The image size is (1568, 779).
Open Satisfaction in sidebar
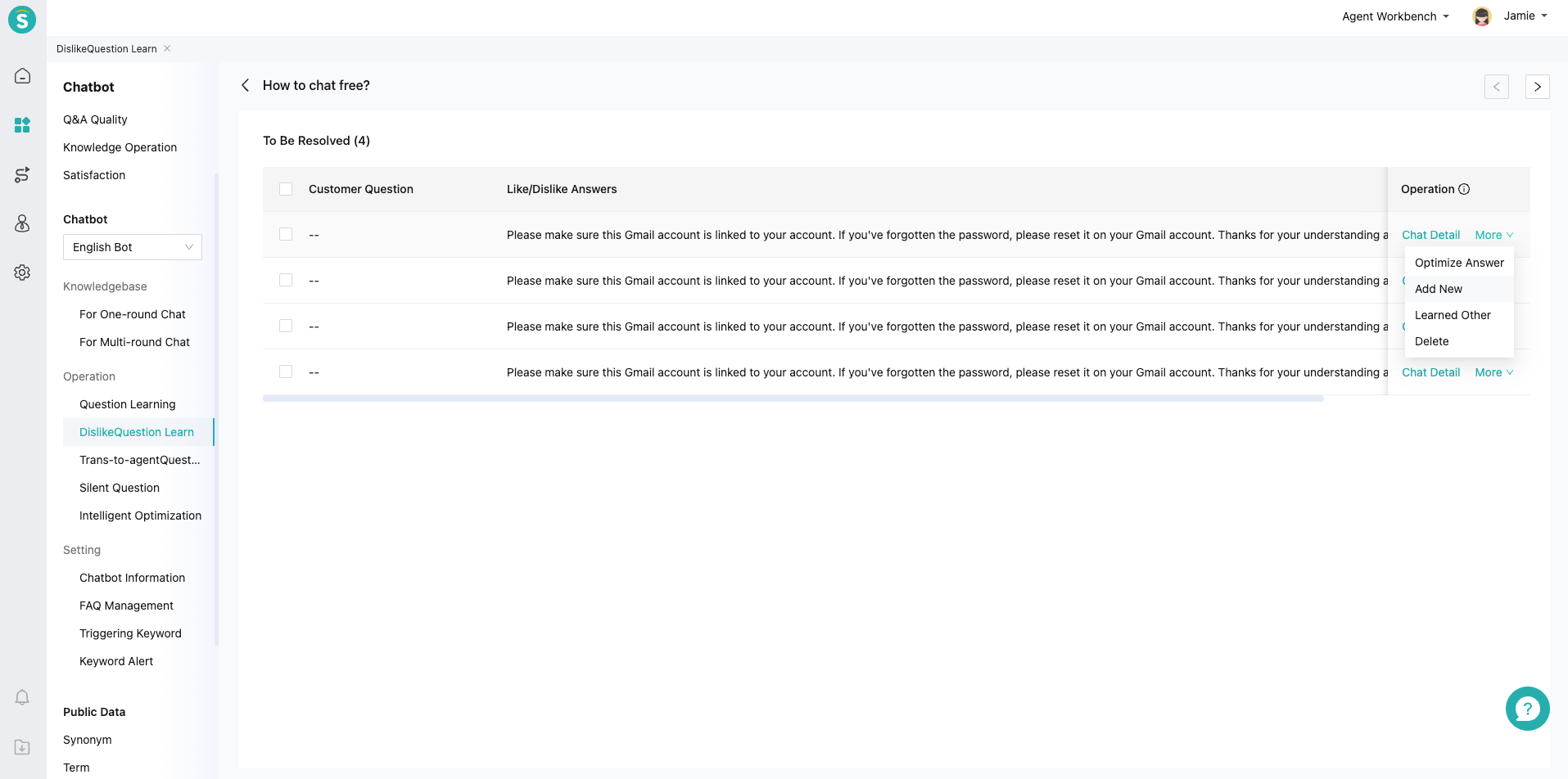(94, 175)
